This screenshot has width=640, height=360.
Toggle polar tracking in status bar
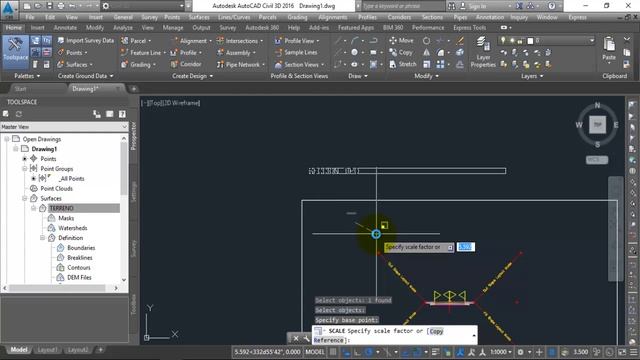click(369, 352)
